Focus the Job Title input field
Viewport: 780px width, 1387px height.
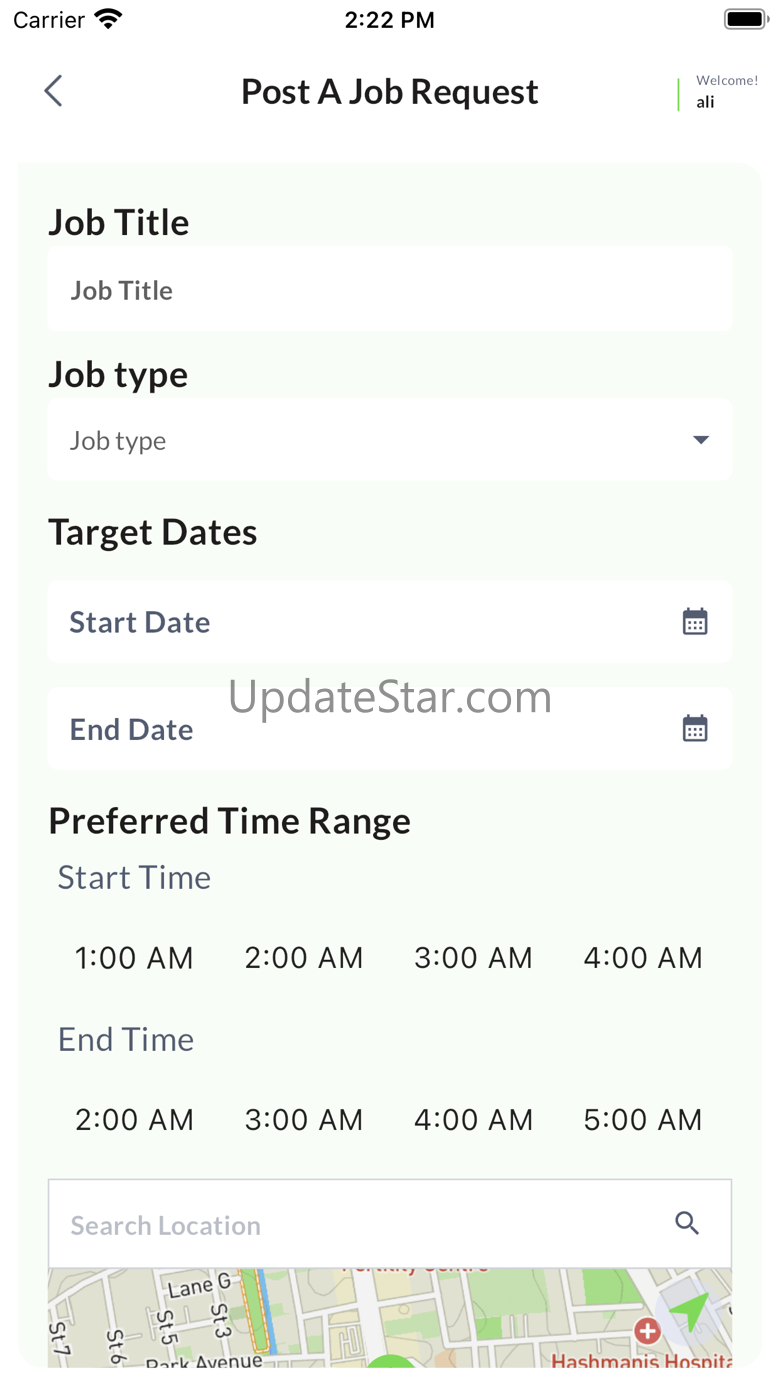[390, 289]
